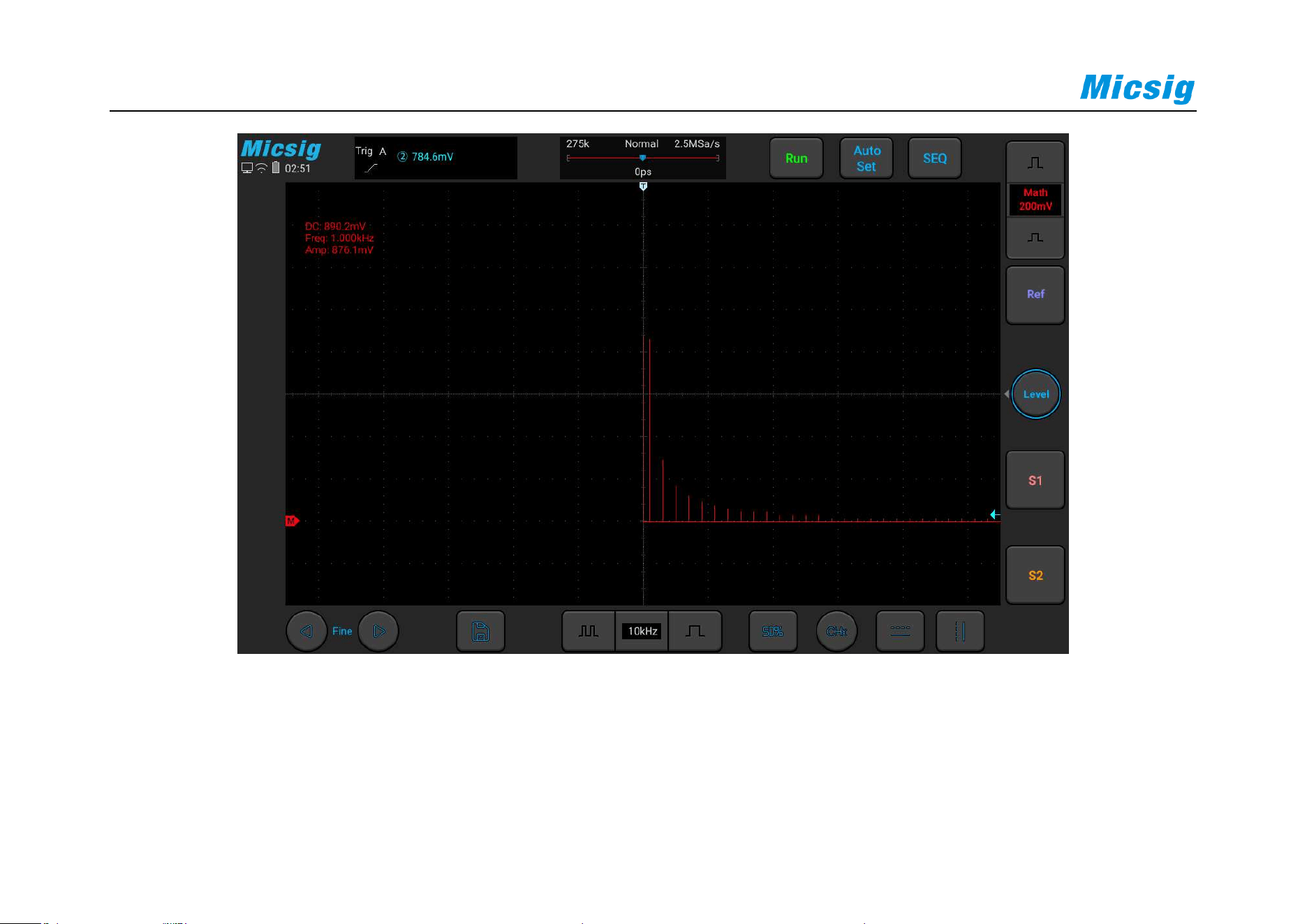Set trigger level to 50%
Viewport: 1307px width, 924px height.
coord(773,632)
